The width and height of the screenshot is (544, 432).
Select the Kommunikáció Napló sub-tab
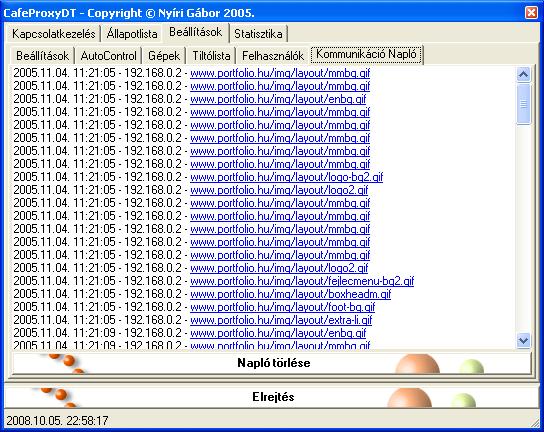(x=366, y=54)
